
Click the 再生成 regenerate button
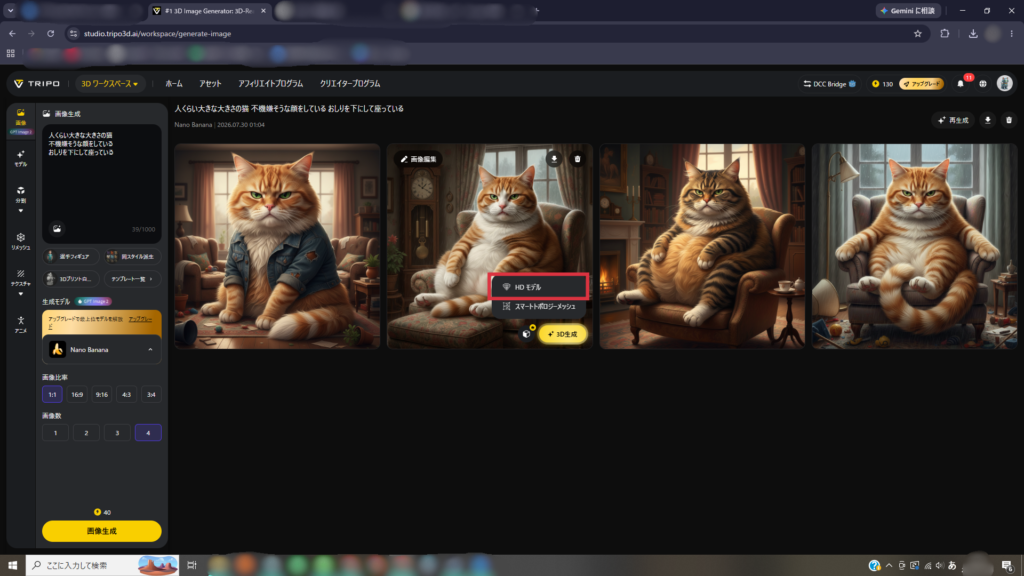click(953, 120)
